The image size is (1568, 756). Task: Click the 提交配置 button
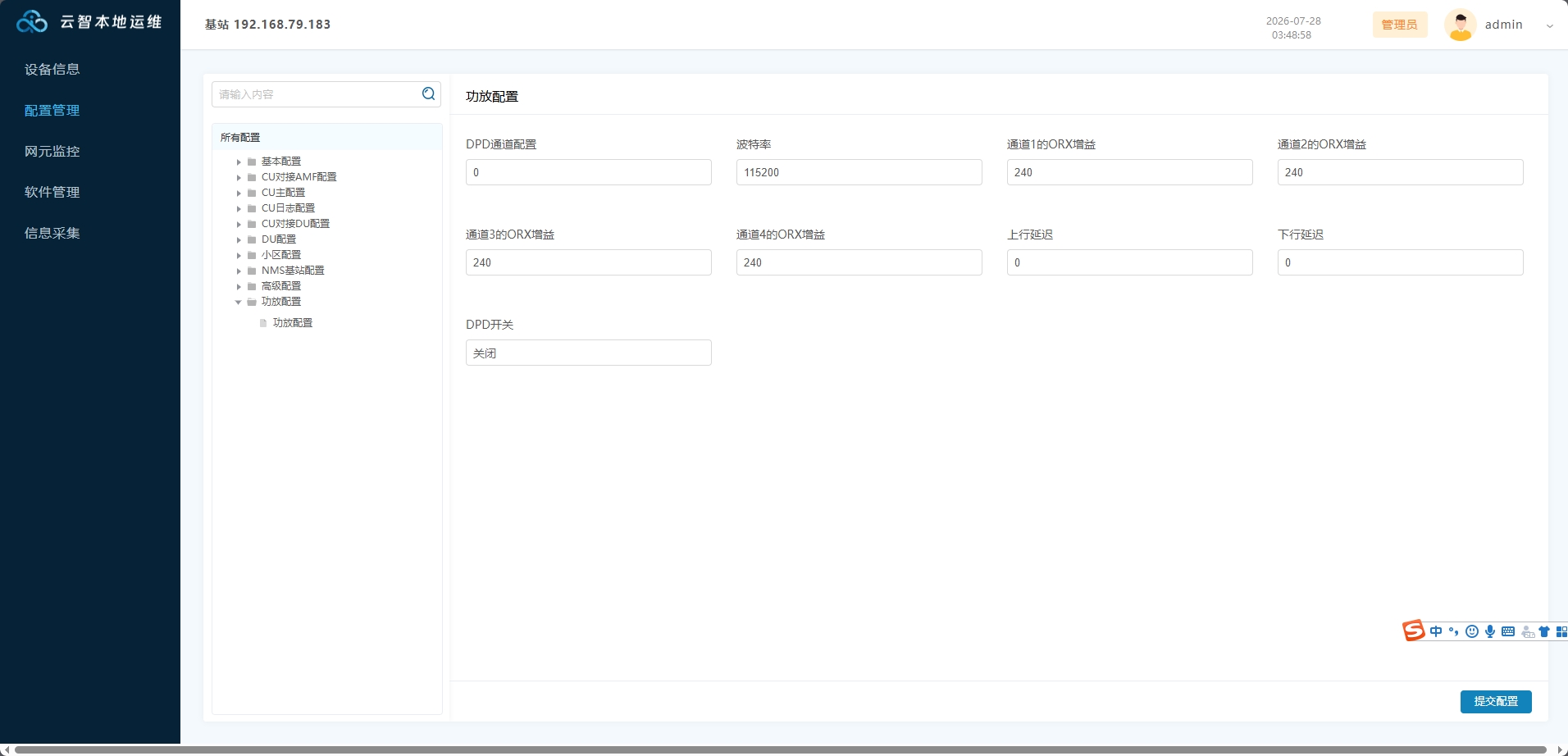coord(1496,702)
